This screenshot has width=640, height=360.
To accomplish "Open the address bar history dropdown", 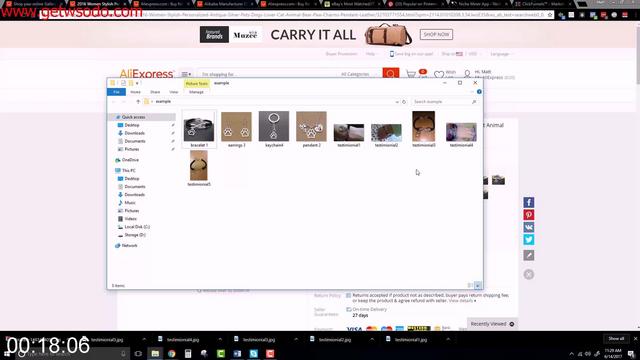I will pos(397,102).
